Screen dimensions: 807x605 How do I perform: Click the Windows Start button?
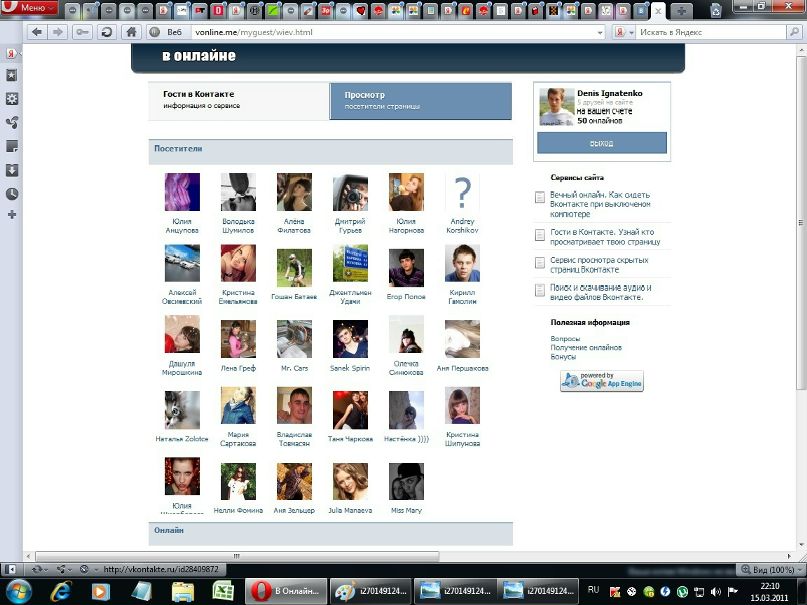tap(19, 592)
